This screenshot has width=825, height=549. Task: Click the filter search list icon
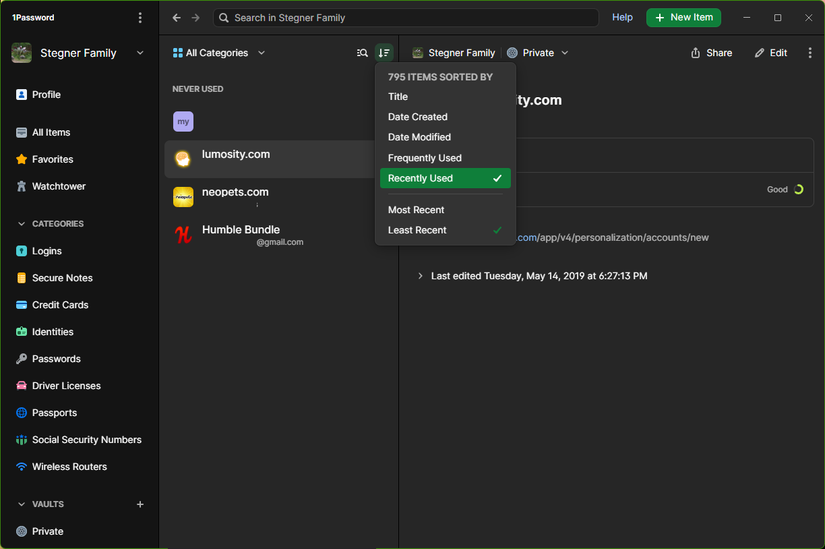362,53
